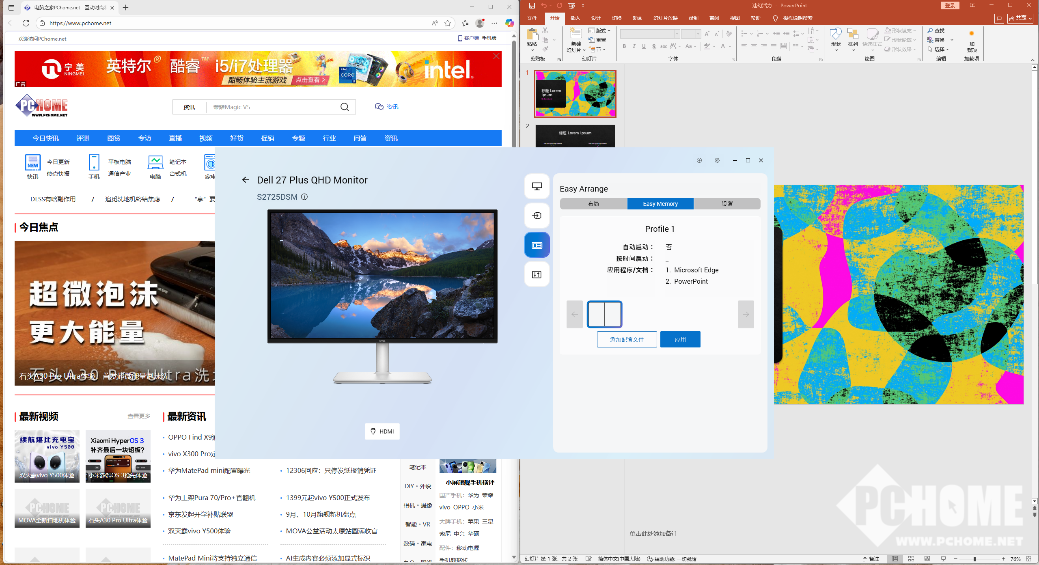The height and width of the screenshot is (565, 1039).
Task: Collapse the PowerPoint ribbon with chevron
Action: click(x=1032, y=60)
